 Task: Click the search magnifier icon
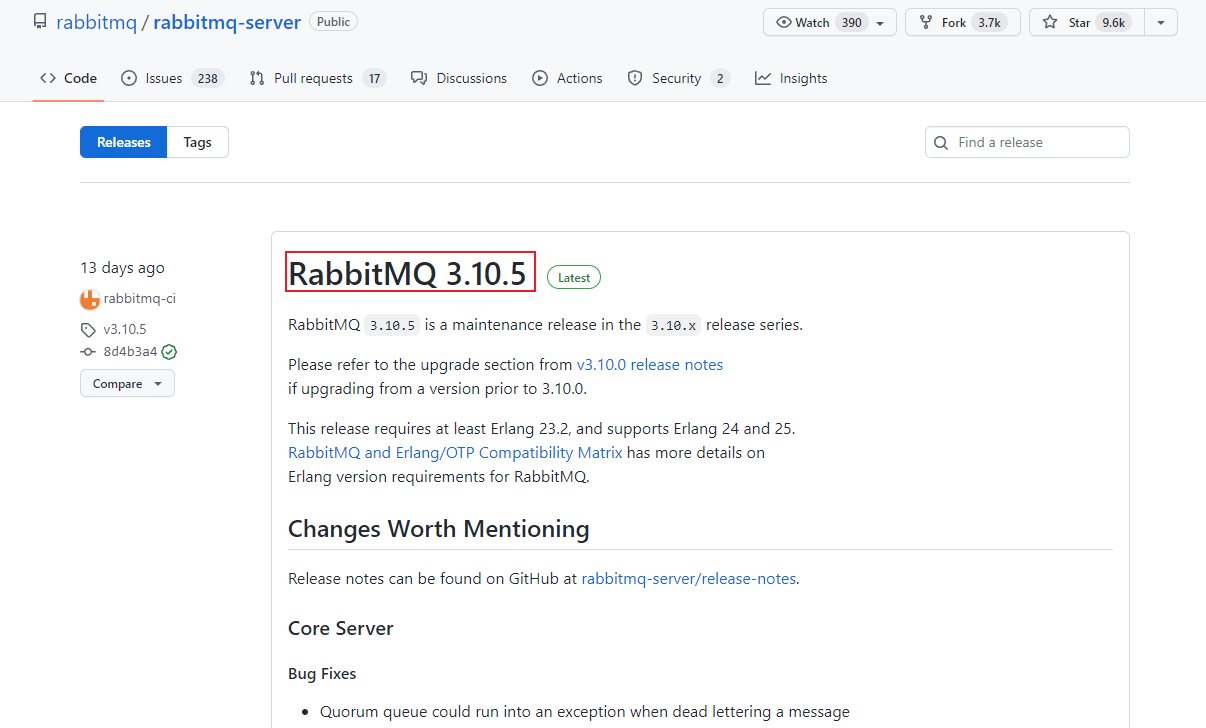point(941,143)
